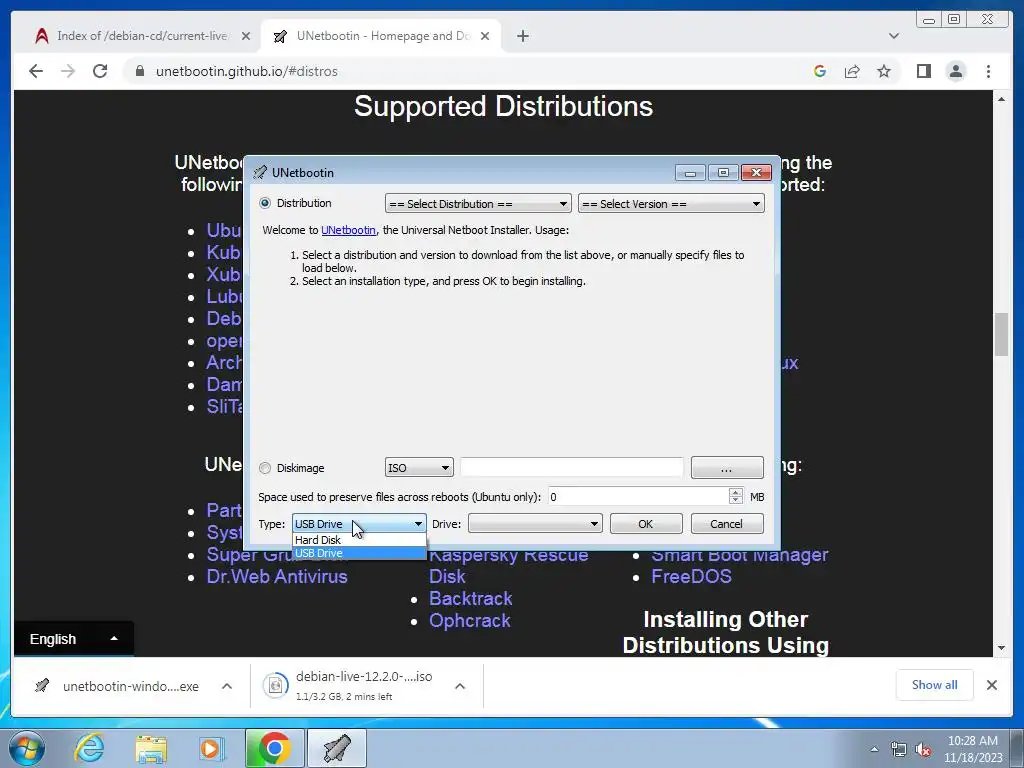Click the persistence space MB field
This screenshot has width=1024, height=768.
(638, 497)
